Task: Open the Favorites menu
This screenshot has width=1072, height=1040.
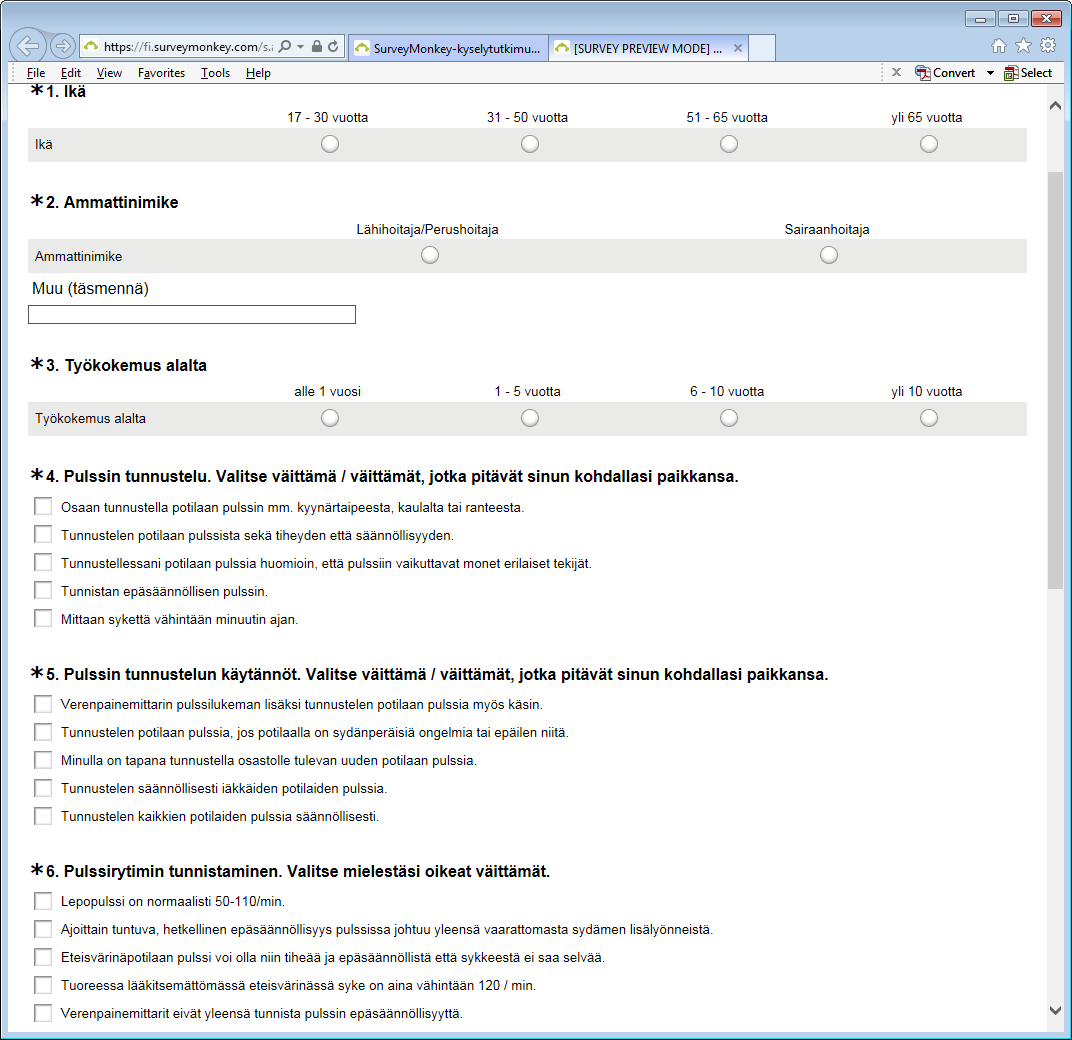Action: [161, 73]
